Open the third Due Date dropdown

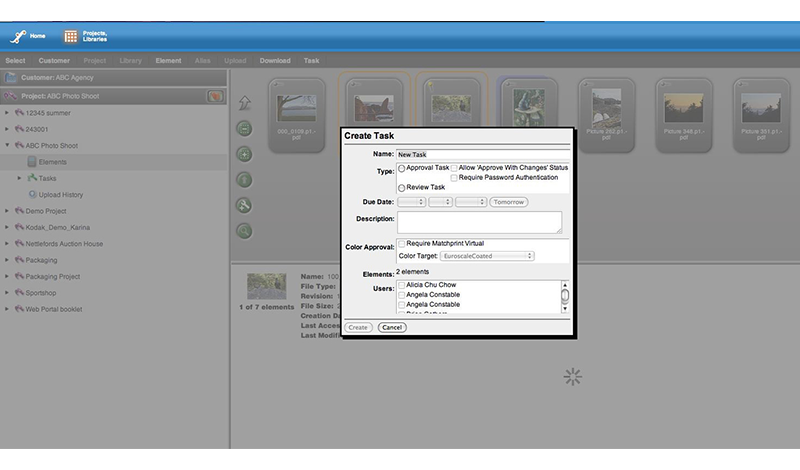click(x=471, y=202)
